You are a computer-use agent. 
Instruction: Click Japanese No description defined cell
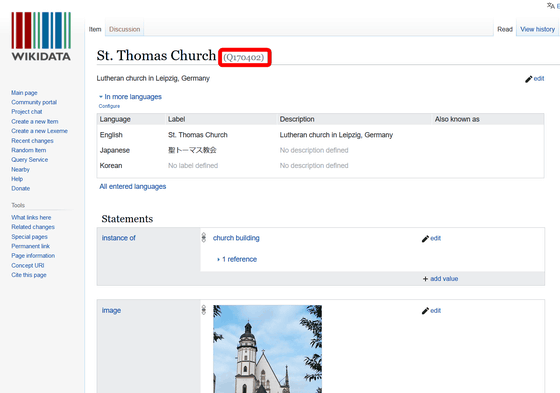314,150
